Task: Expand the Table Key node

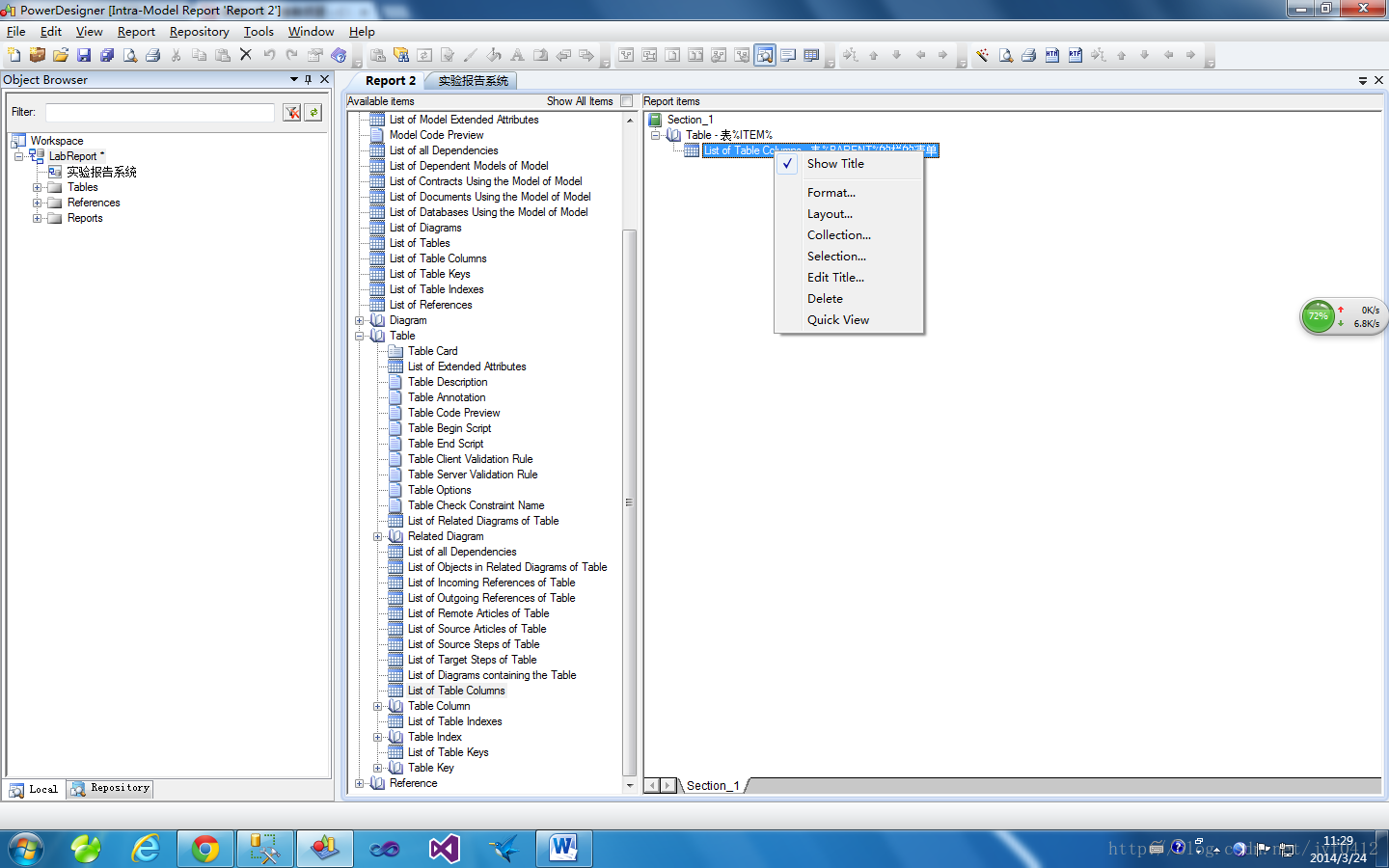Action: click(378, 768)
